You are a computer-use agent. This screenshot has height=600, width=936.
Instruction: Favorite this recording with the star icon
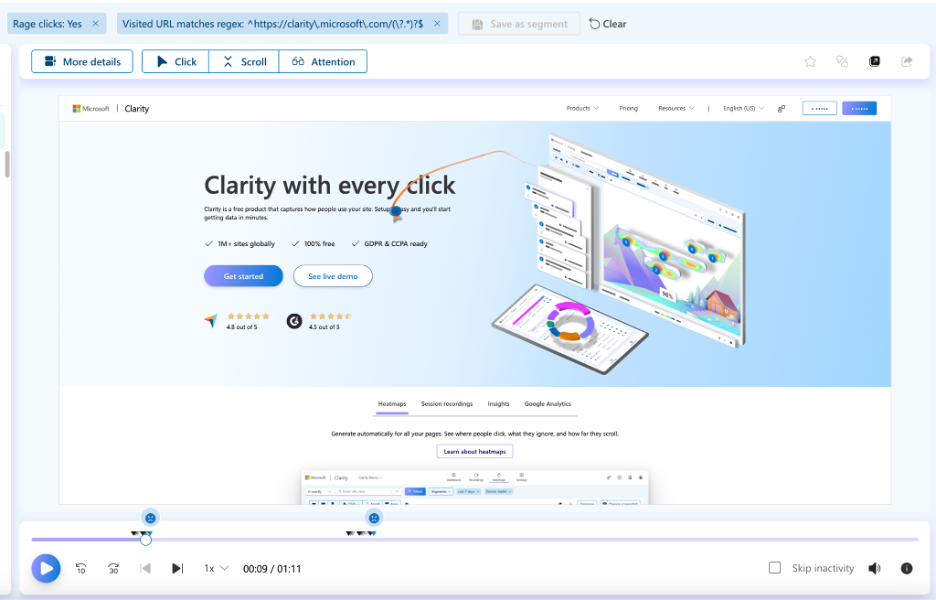(810, 62)
